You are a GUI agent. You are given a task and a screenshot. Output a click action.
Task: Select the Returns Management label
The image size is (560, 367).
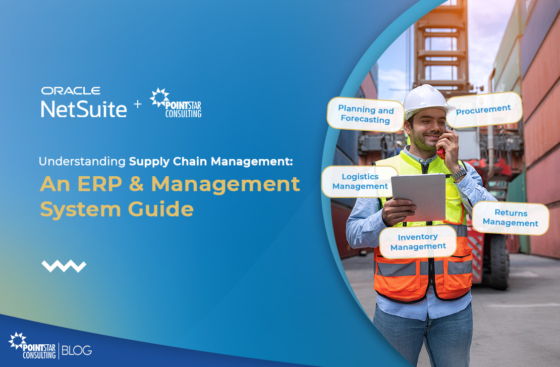[510, 218]
